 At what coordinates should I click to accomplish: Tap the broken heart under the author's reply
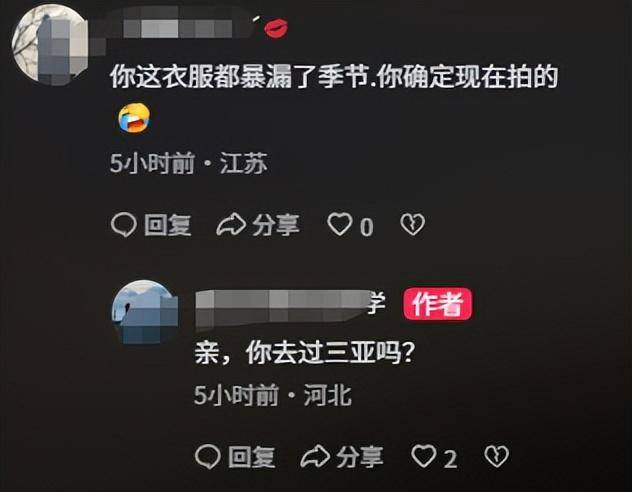pyautogui.click(x=496, y=457)
